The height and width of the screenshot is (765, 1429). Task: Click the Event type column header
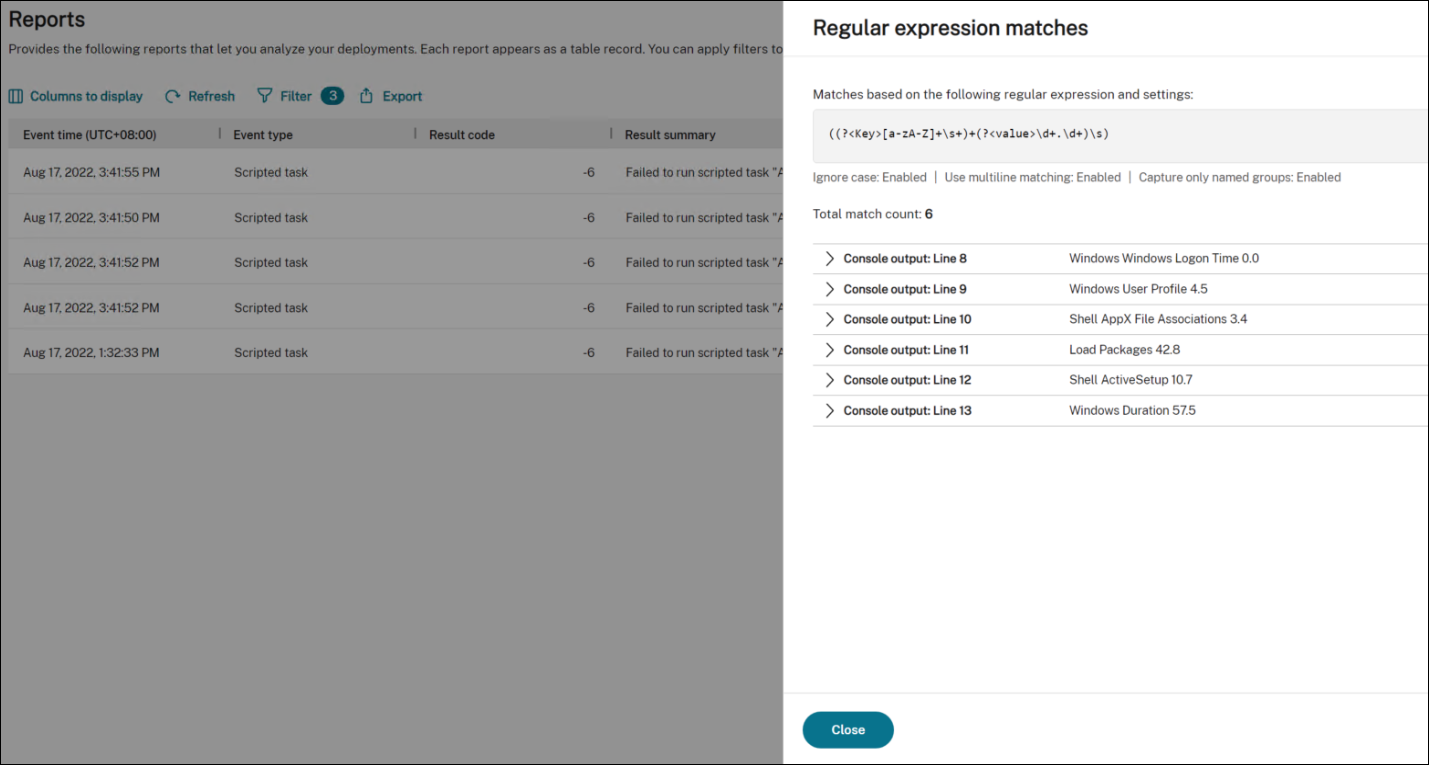pyautogui.click(x=263, y=135)
